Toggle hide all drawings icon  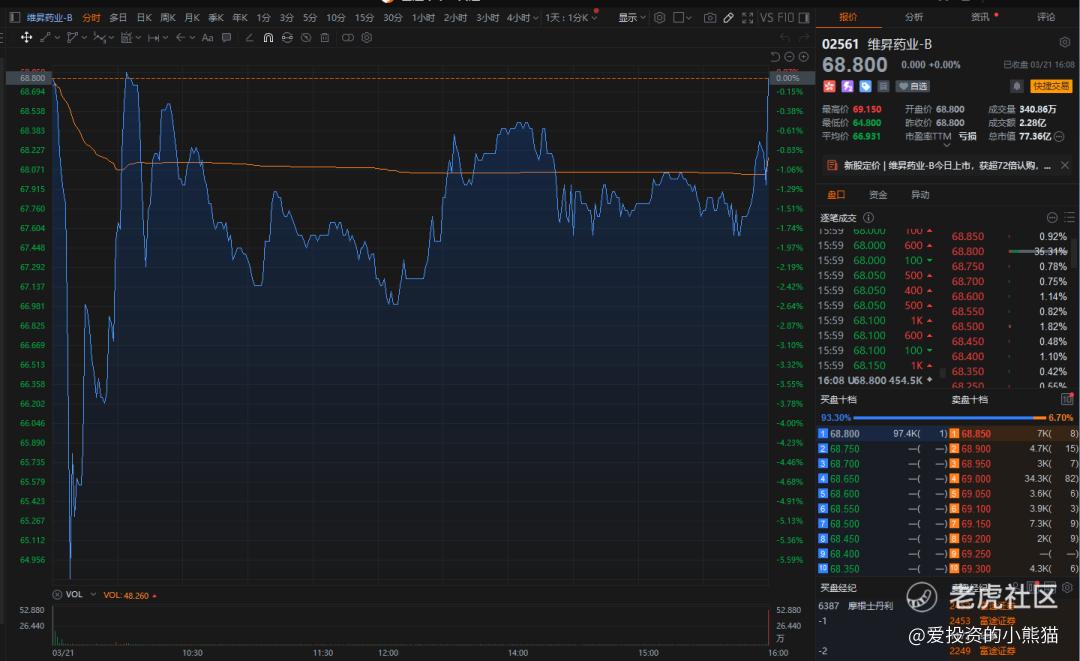306,38
